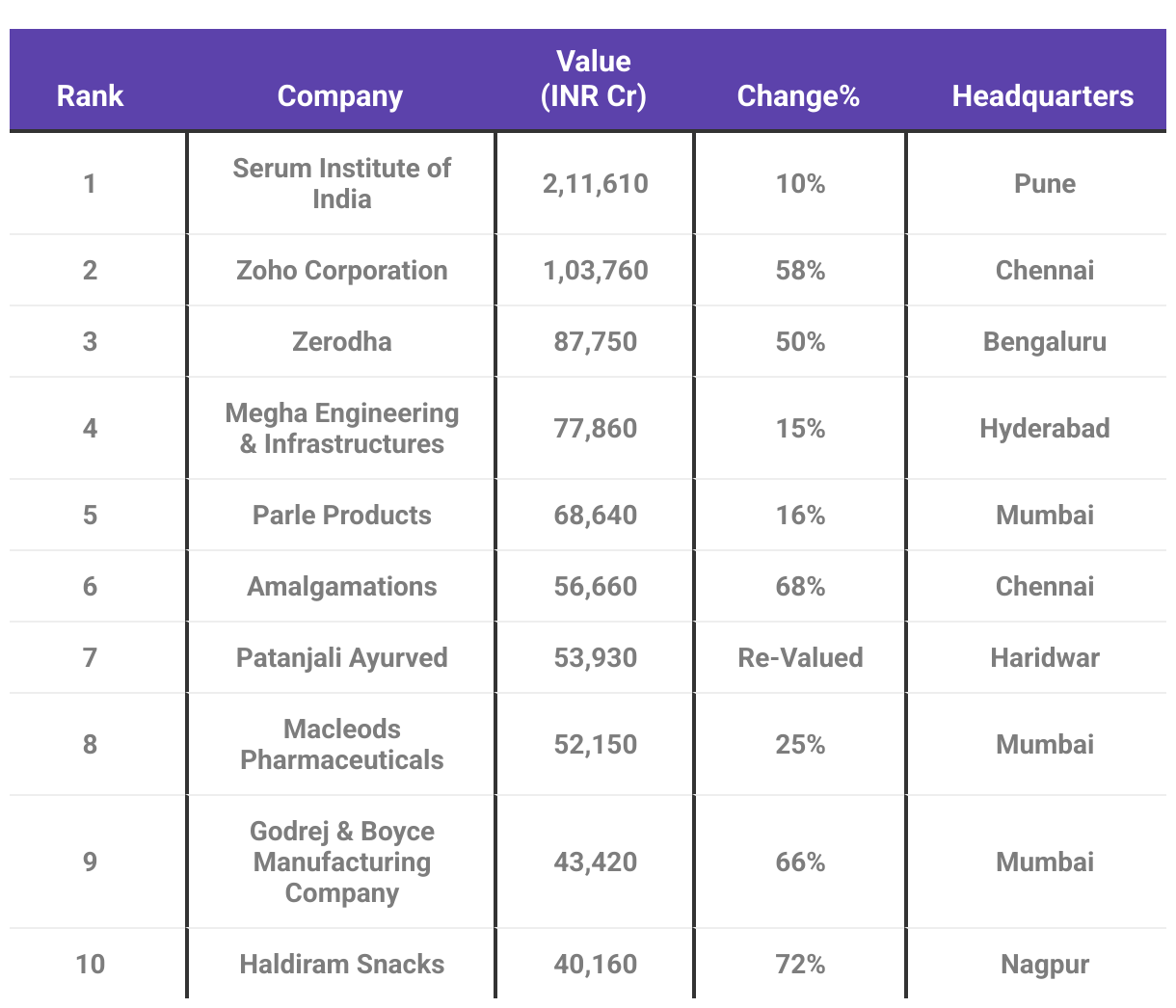Select the Haldiram Snacks company cell
1176x1008 pixels.
(x=341, y=964)
